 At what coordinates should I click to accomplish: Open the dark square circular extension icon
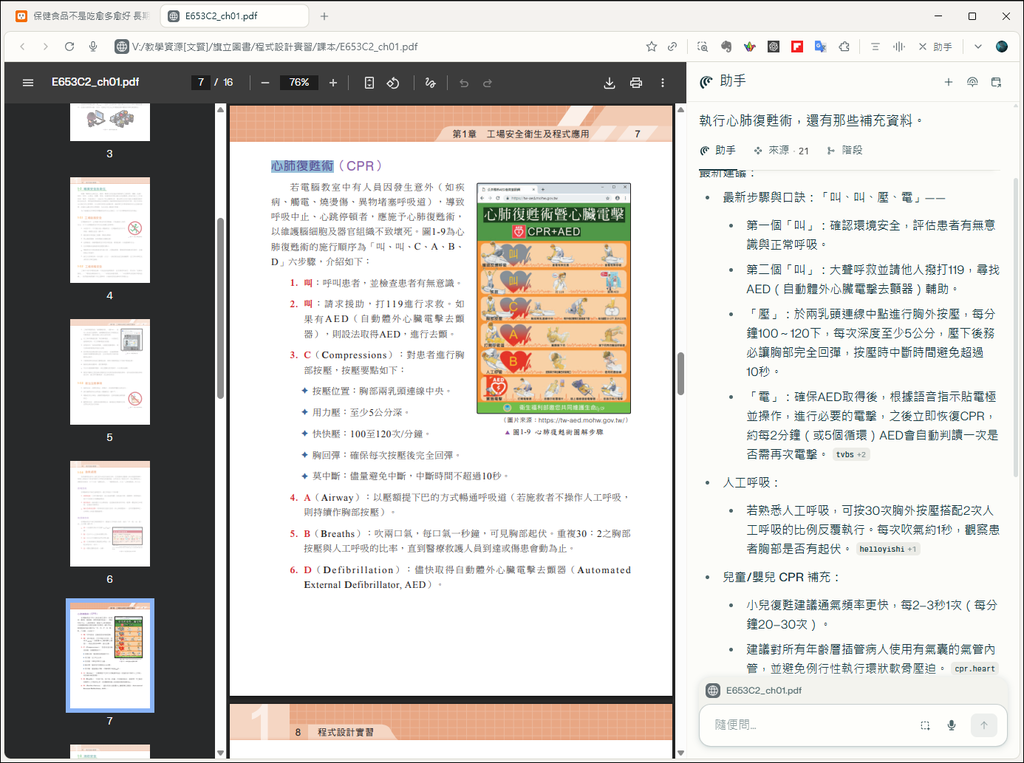click(773, 46)
